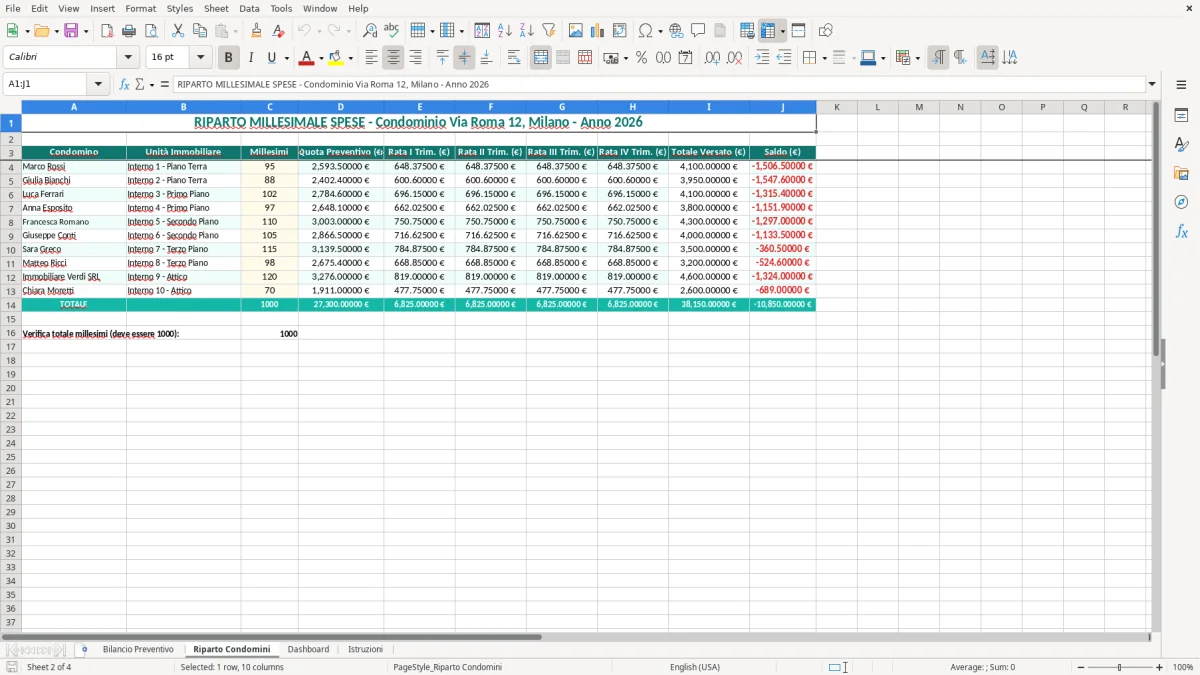Click the Insert Pivot Table icon
Viewport: 1200px width, 675px height.
coord(620,31)
